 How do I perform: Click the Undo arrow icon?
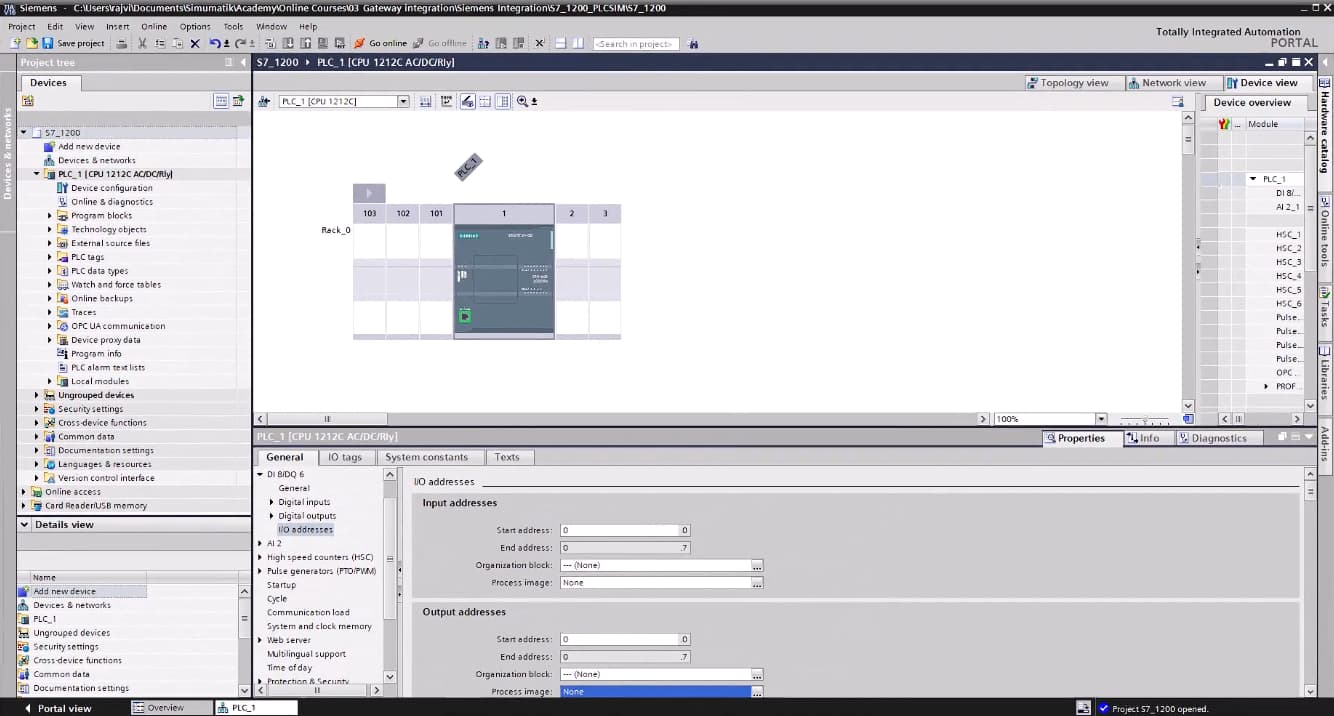(214, 43)
